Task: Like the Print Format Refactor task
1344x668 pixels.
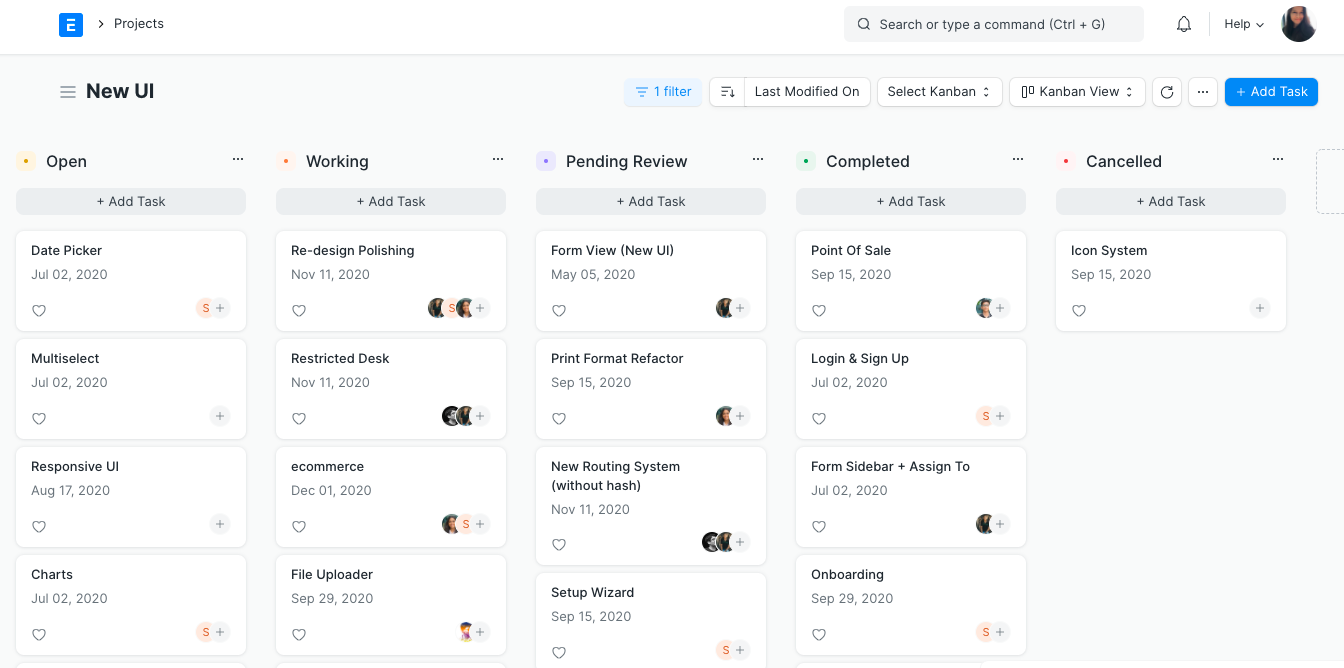Action: coord(559,419)
